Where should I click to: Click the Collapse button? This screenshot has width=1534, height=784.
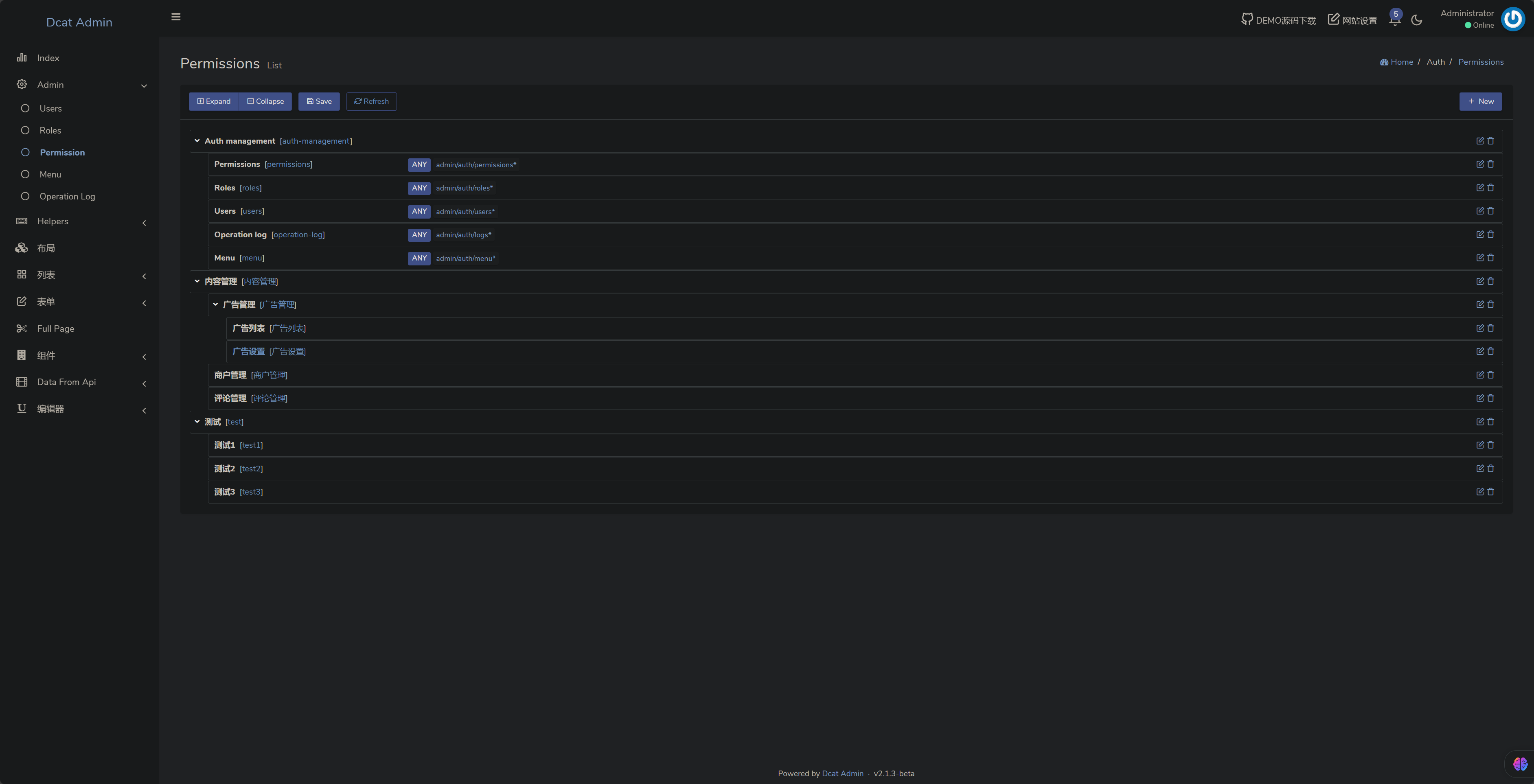(x=265, y=101)
